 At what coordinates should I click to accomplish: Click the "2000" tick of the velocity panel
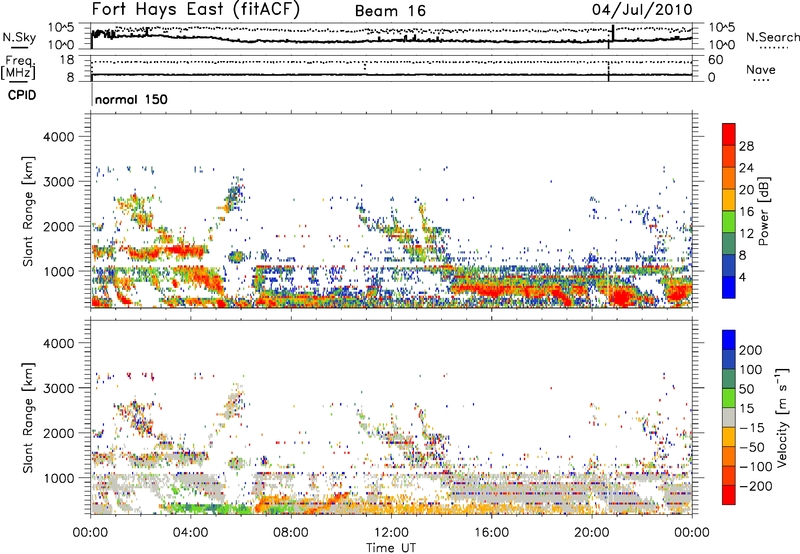[59, 433]
